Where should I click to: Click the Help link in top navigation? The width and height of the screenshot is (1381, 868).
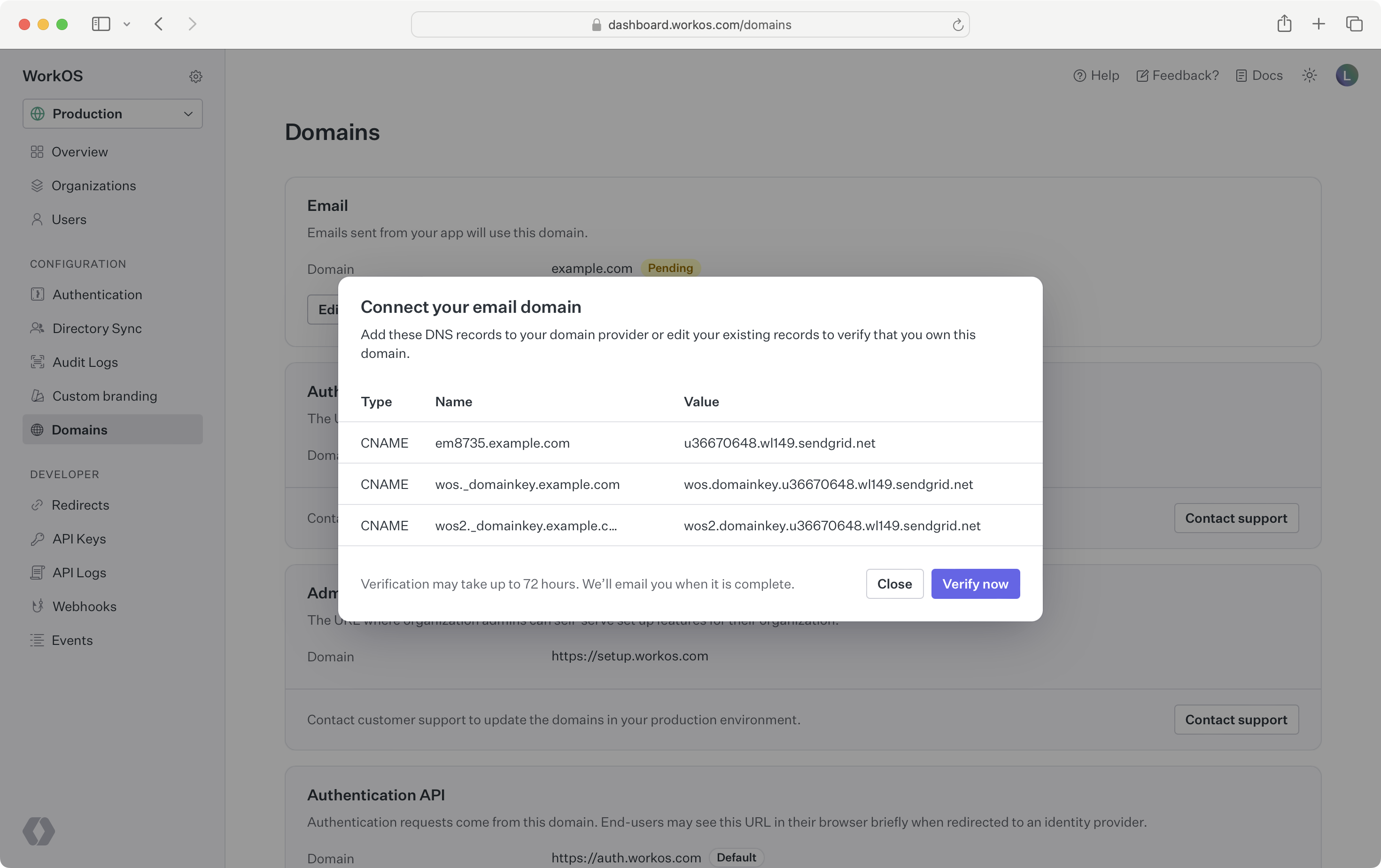tap(1096, 76)
